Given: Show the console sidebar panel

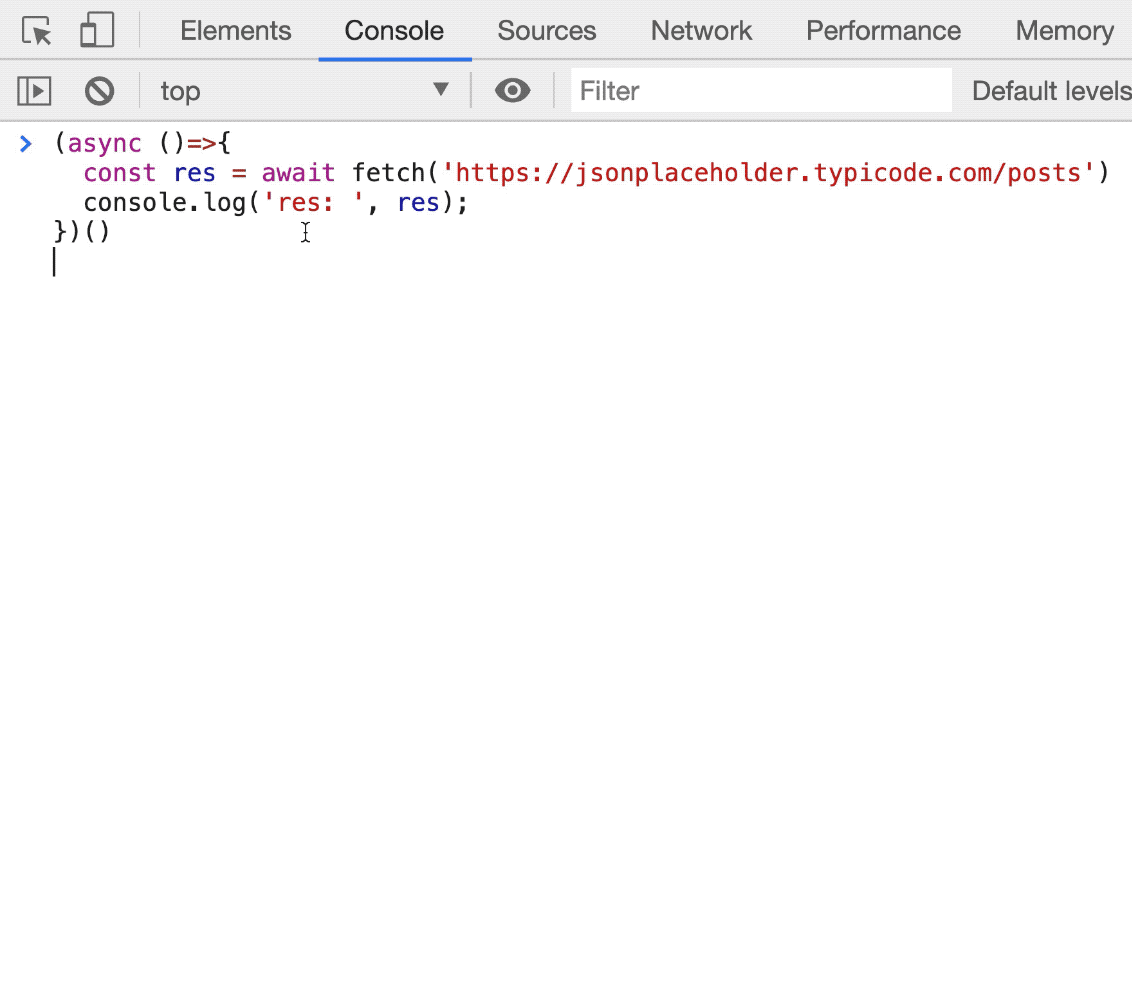Looking at the screenshot, I should coord(34,91).
